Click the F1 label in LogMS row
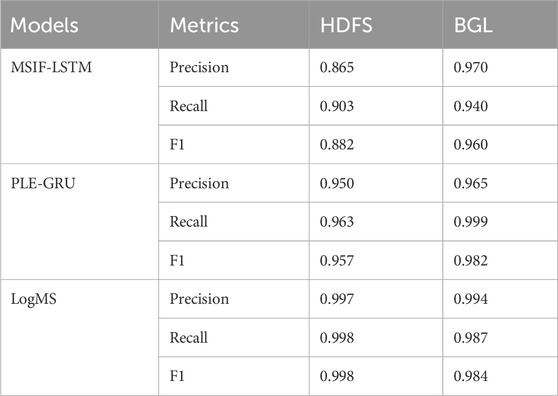558x396 pixels. coord(177,376)
